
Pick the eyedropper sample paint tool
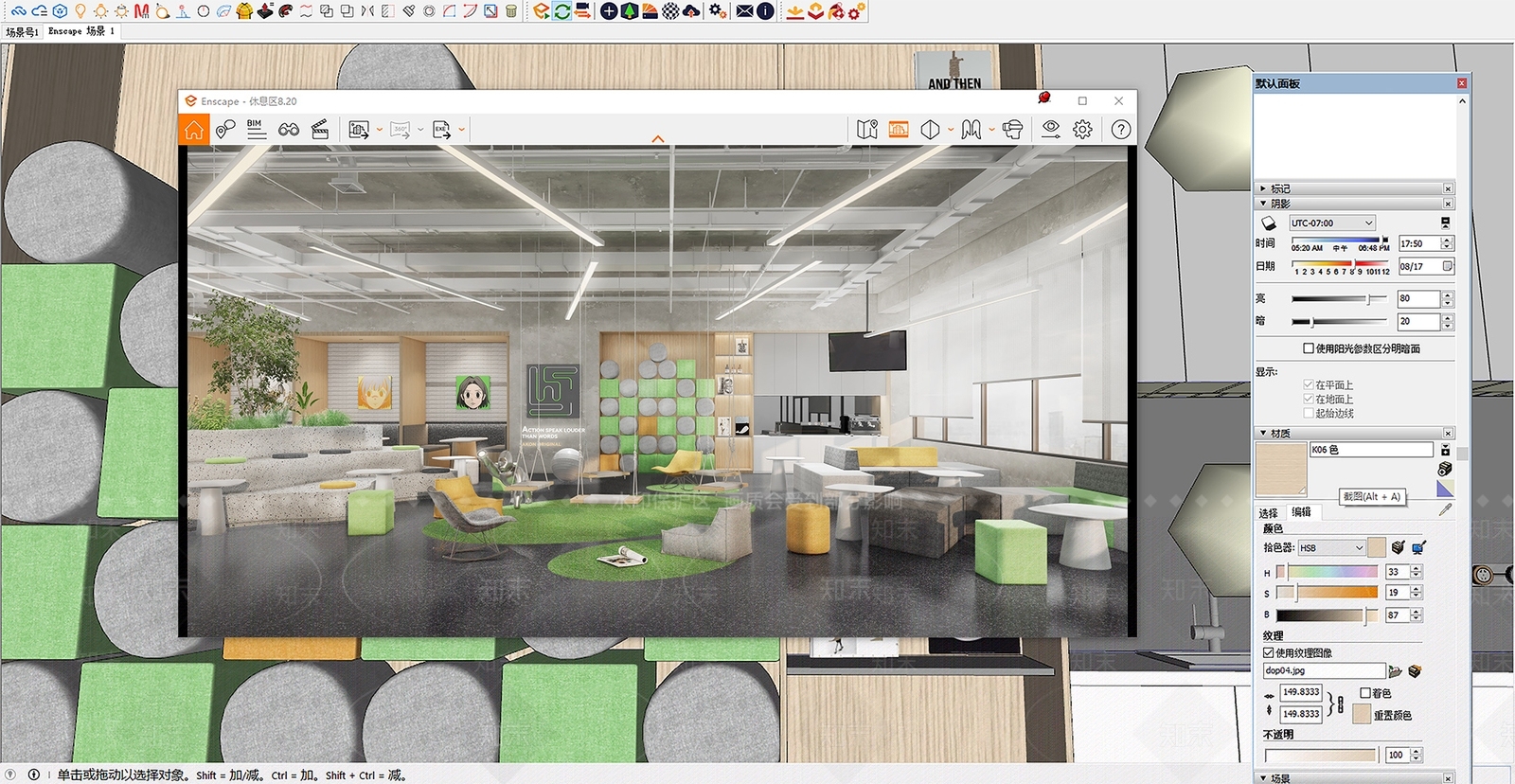(x=1445, y=509)
